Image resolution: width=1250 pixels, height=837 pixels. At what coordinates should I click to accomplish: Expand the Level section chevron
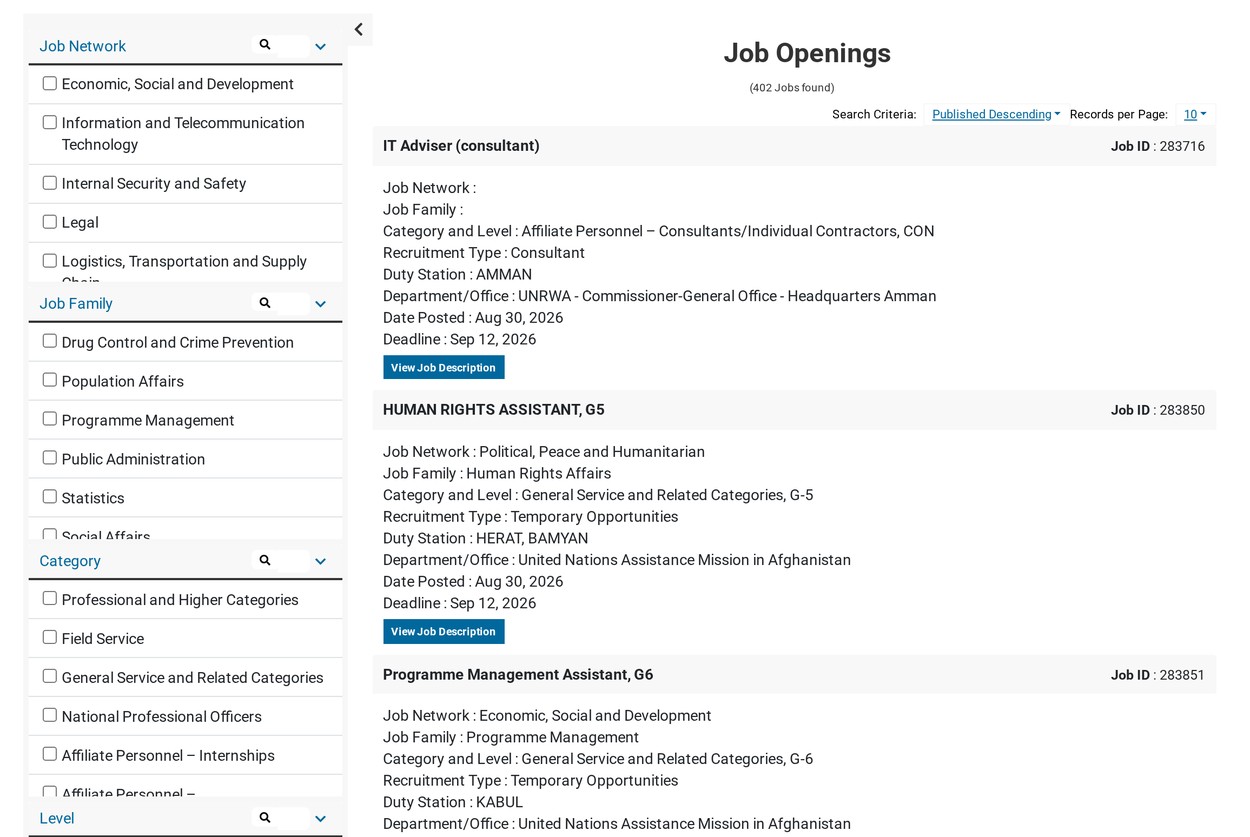pyautogui.click(x=320, y=819)
